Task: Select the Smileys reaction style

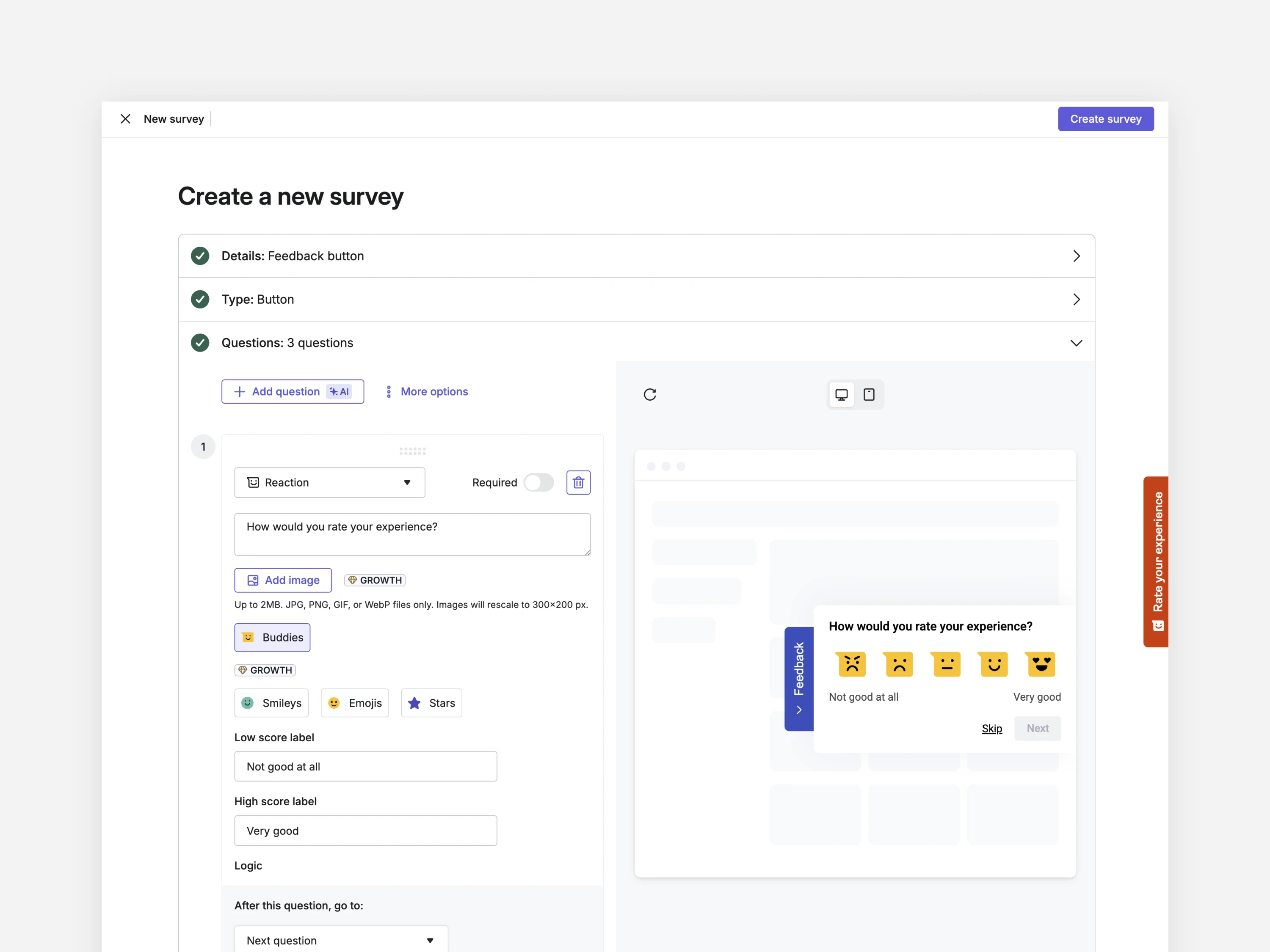Action: coord(272,703)
